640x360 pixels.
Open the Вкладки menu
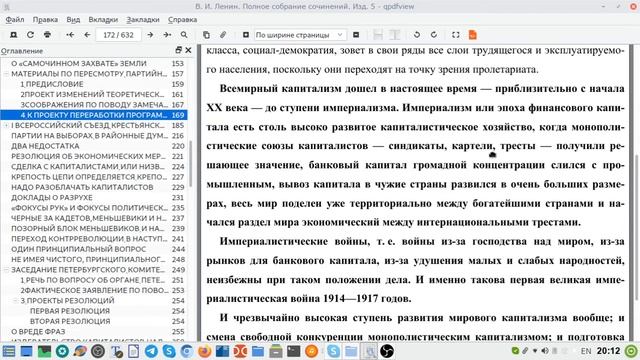103,20
